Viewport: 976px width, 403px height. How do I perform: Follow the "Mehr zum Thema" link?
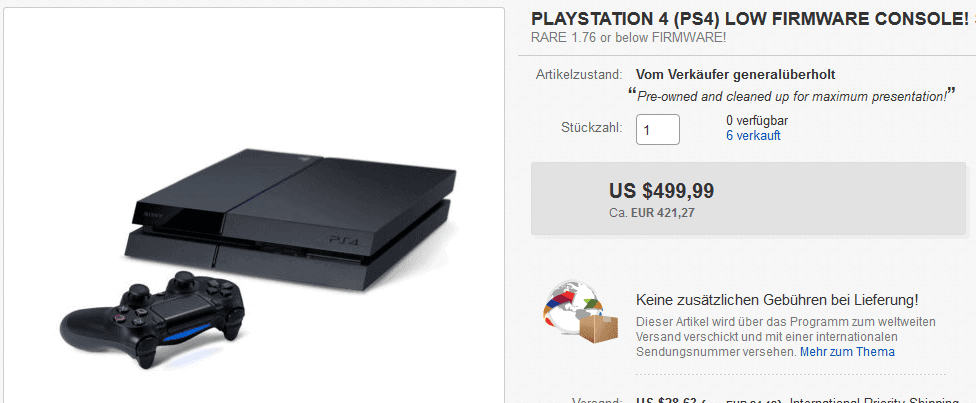pyautogui.click(x=847, y=352)
